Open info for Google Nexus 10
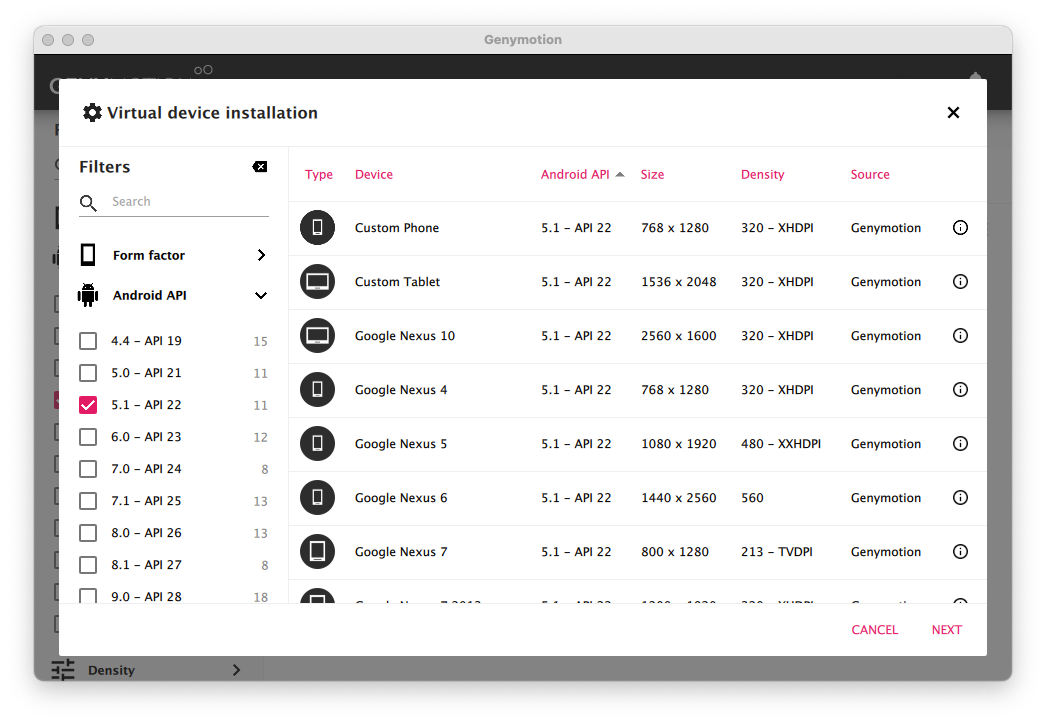Viewport: 1046px width, 723px height. [960, 335]
